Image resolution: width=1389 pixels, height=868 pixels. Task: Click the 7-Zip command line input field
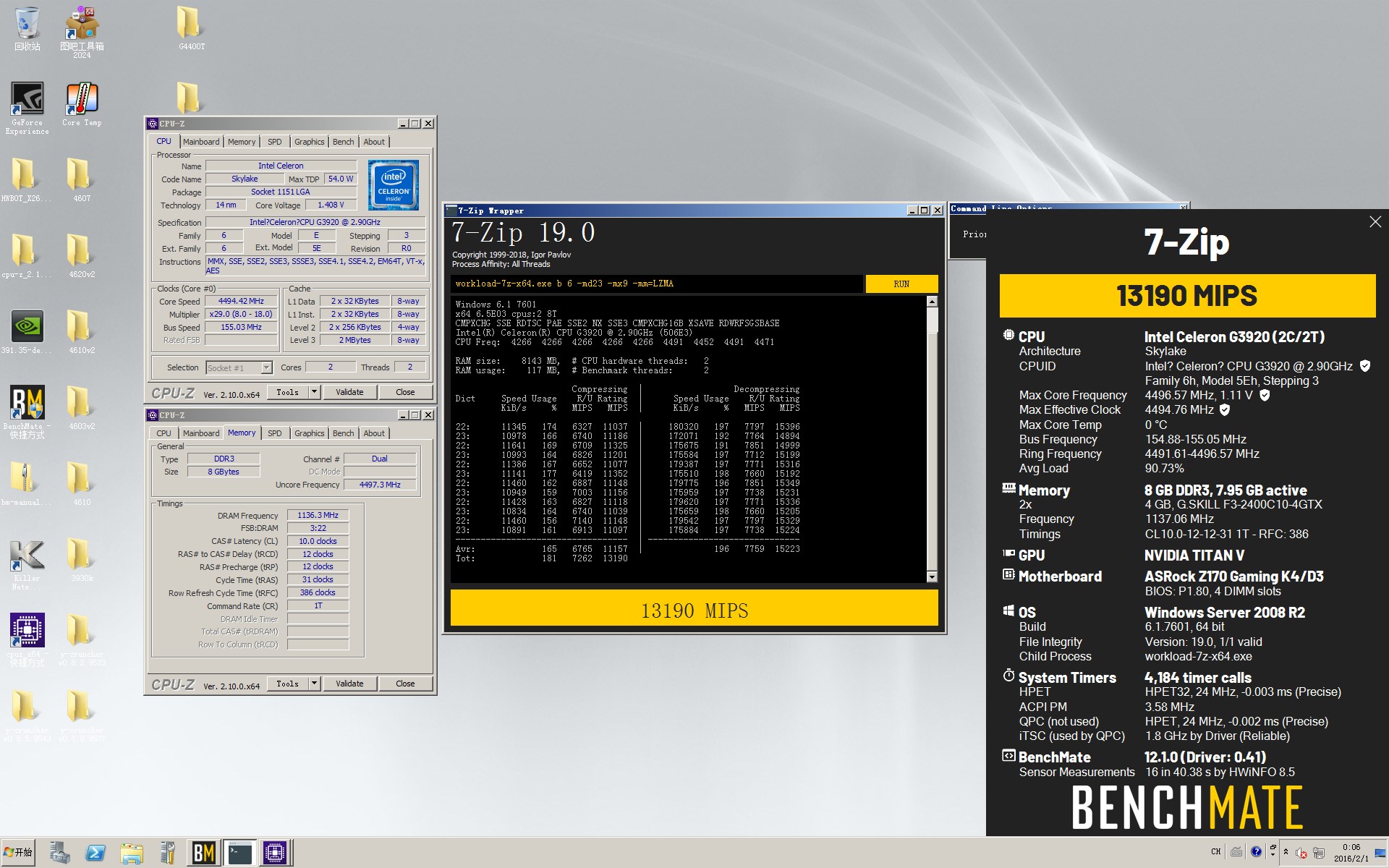click(x=657, y=284)
